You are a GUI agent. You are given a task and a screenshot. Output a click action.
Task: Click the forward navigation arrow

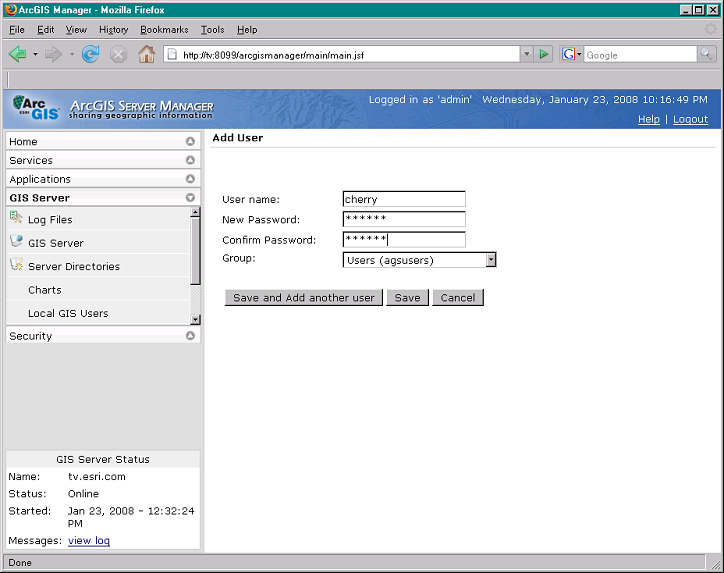tap(54, 54)
